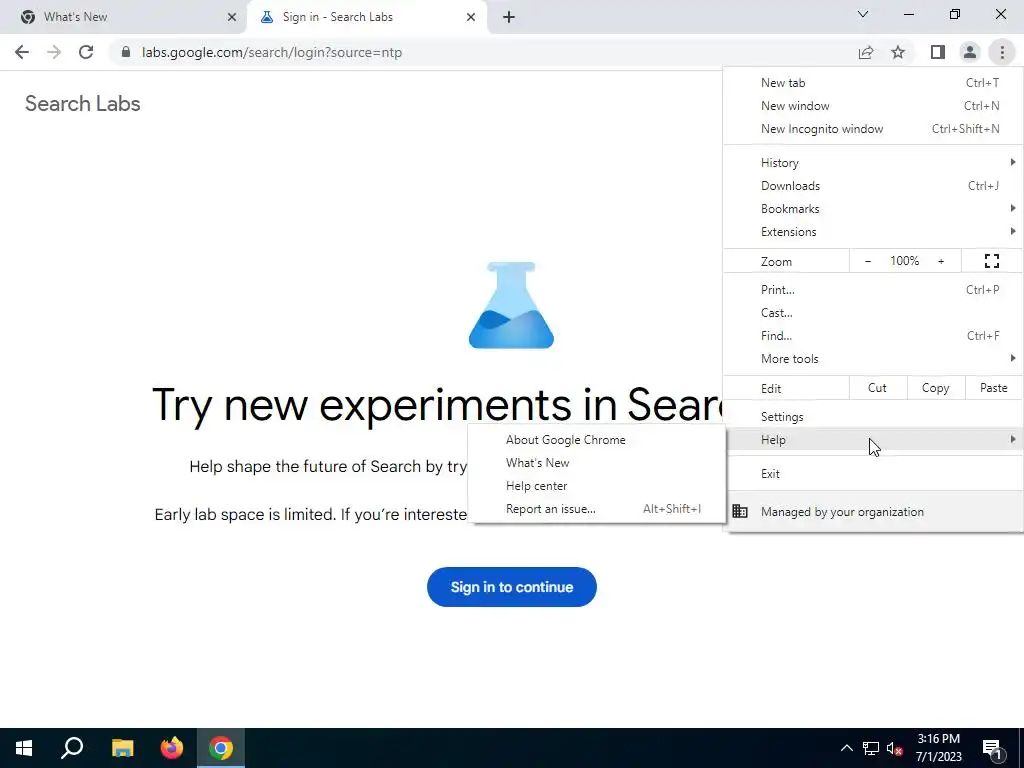Open Downloads from the menu

coord(873,185)
